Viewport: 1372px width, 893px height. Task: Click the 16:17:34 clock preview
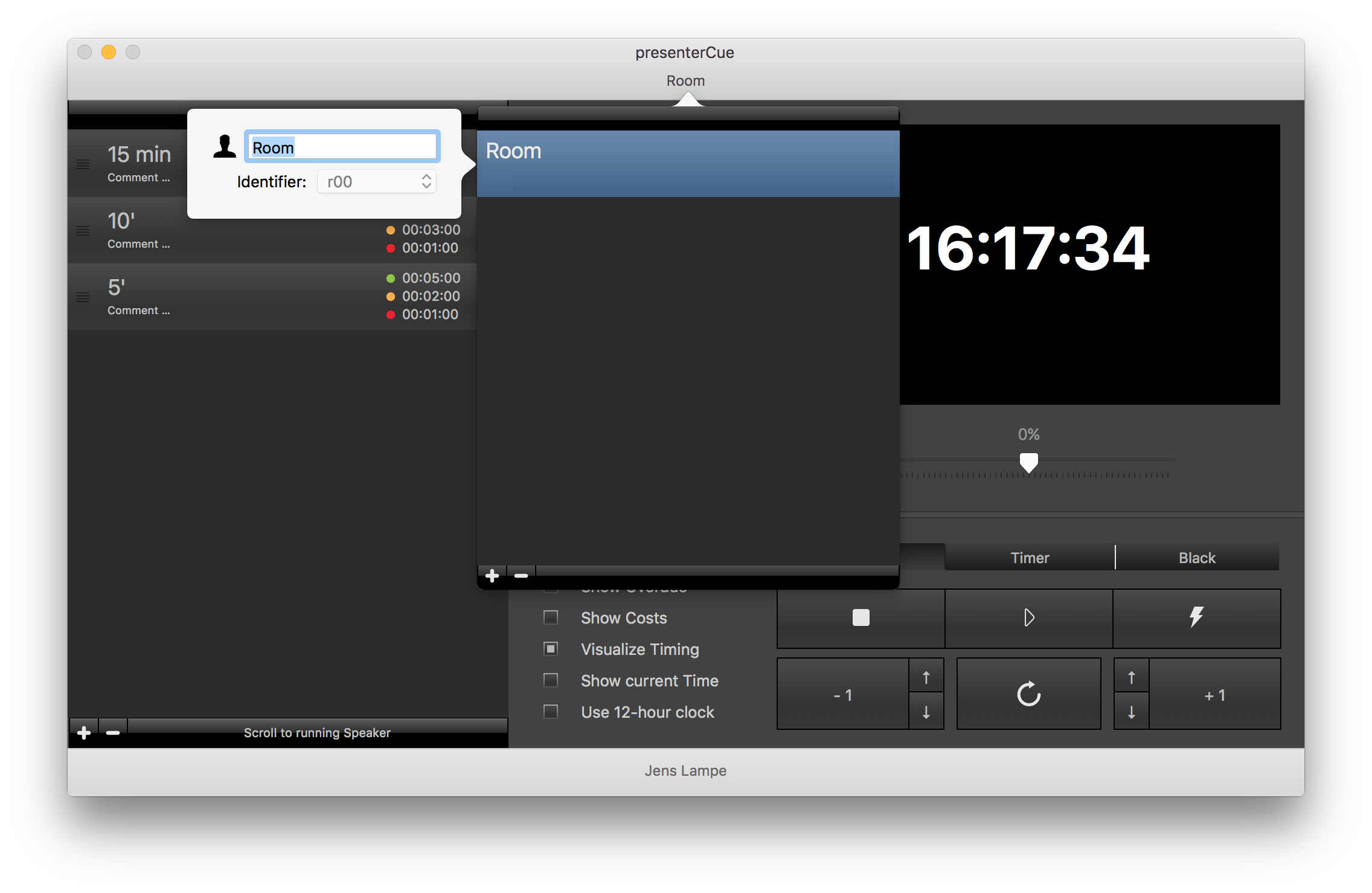[x=1028, y=248]
